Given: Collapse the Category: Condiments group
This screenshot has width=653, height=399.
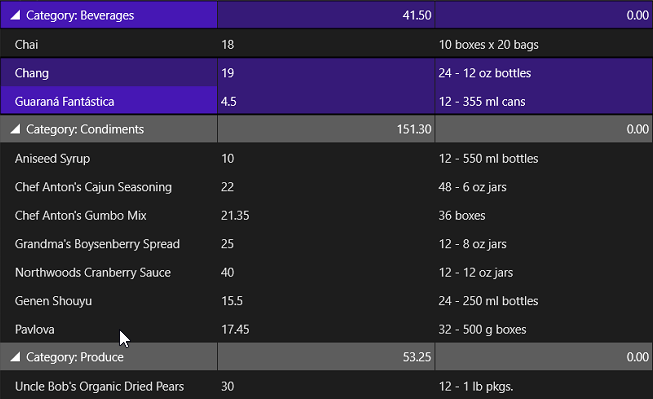Looking at the screenshot, I should [15, 129].
